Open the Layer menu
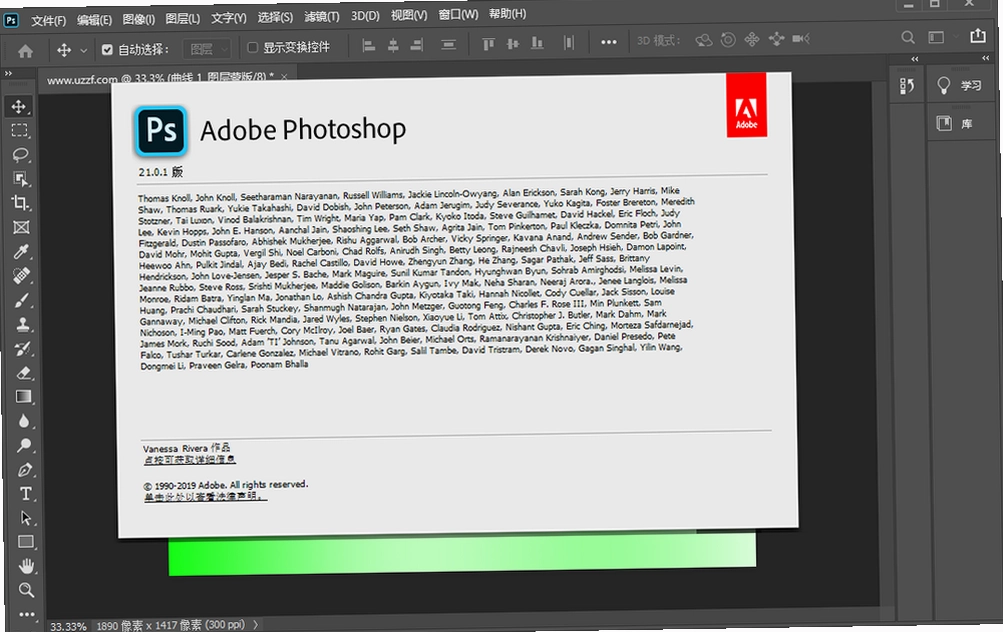1003x632 pixels. (182, 19)
